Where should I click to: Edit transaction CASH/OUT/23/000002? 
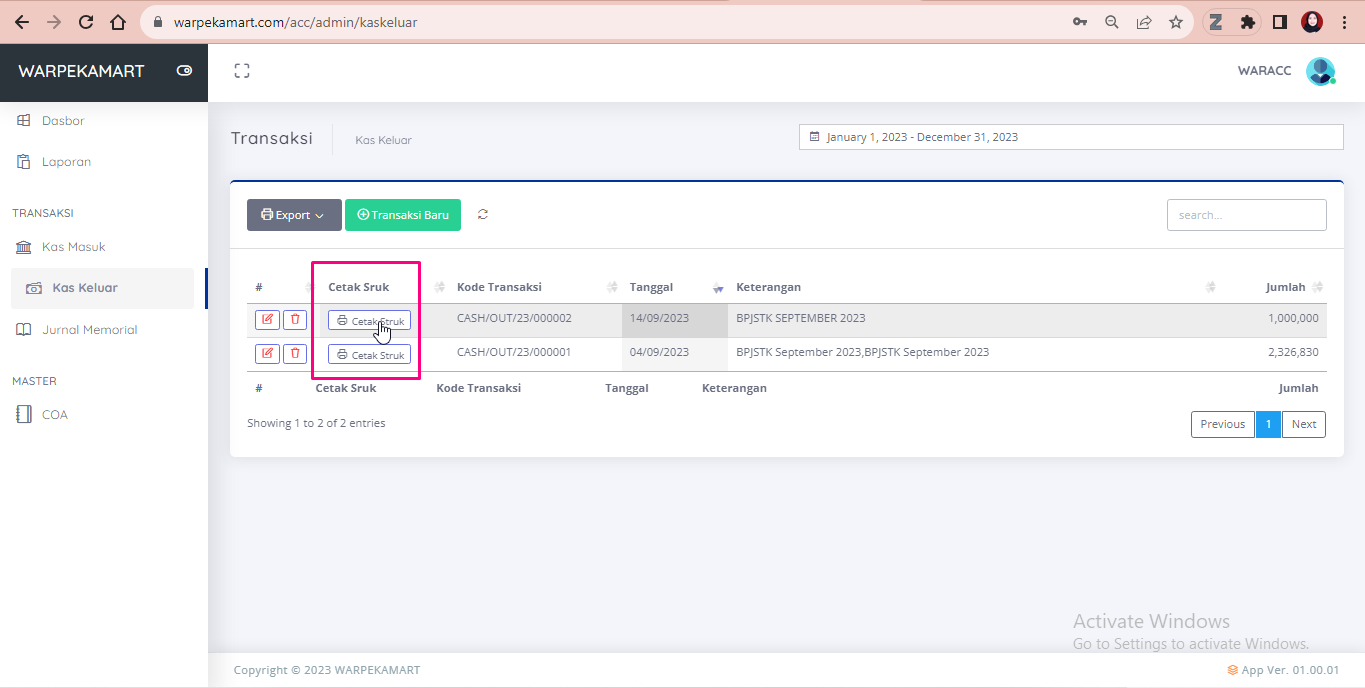pyautogui.click(x=267, y=320)
